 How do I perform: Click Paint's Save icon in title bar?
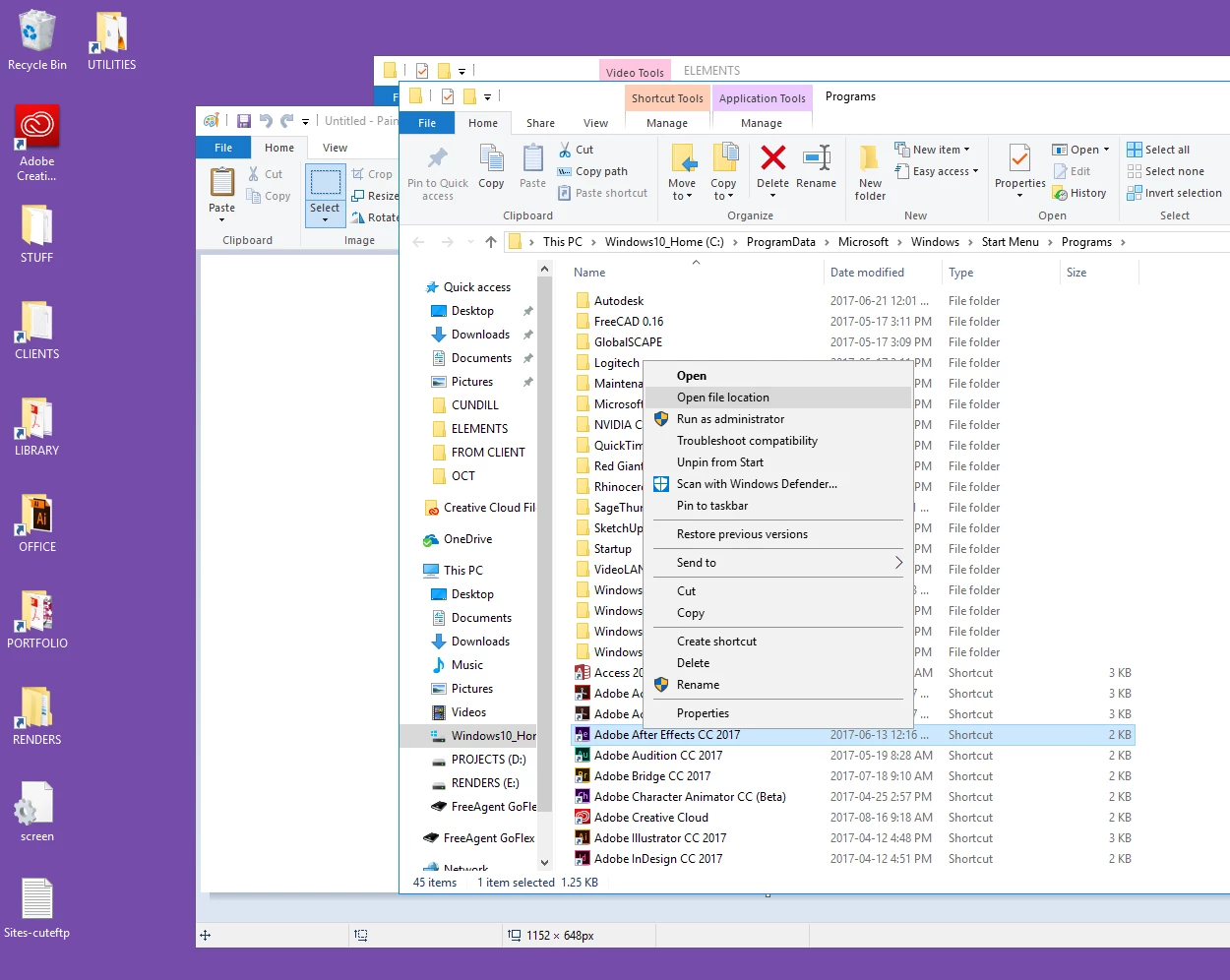click(243, 121)
